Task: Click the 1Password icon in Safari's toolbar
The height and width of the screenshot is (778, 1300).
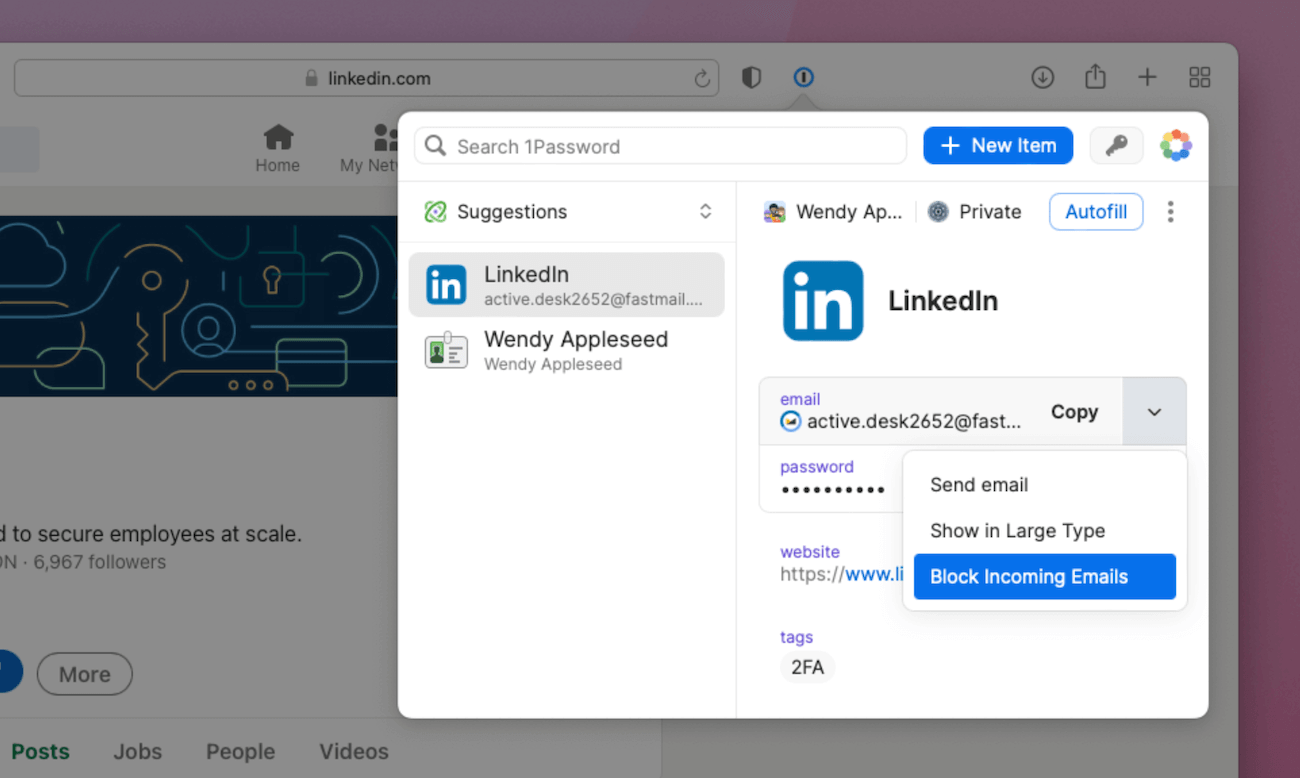Action: tap(803, 76)
